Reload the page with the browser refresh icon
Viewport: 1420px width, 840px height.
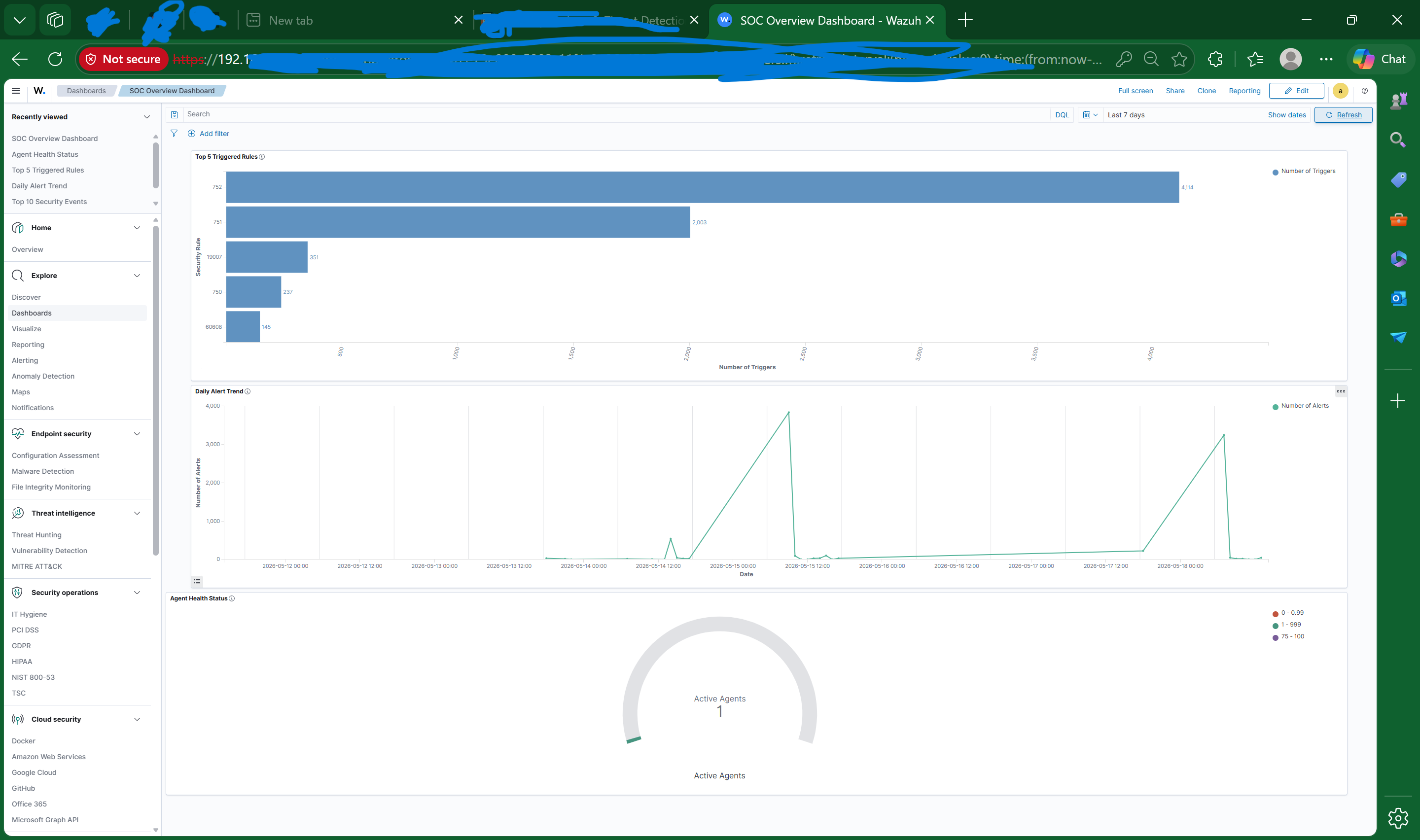click(55, 59)
